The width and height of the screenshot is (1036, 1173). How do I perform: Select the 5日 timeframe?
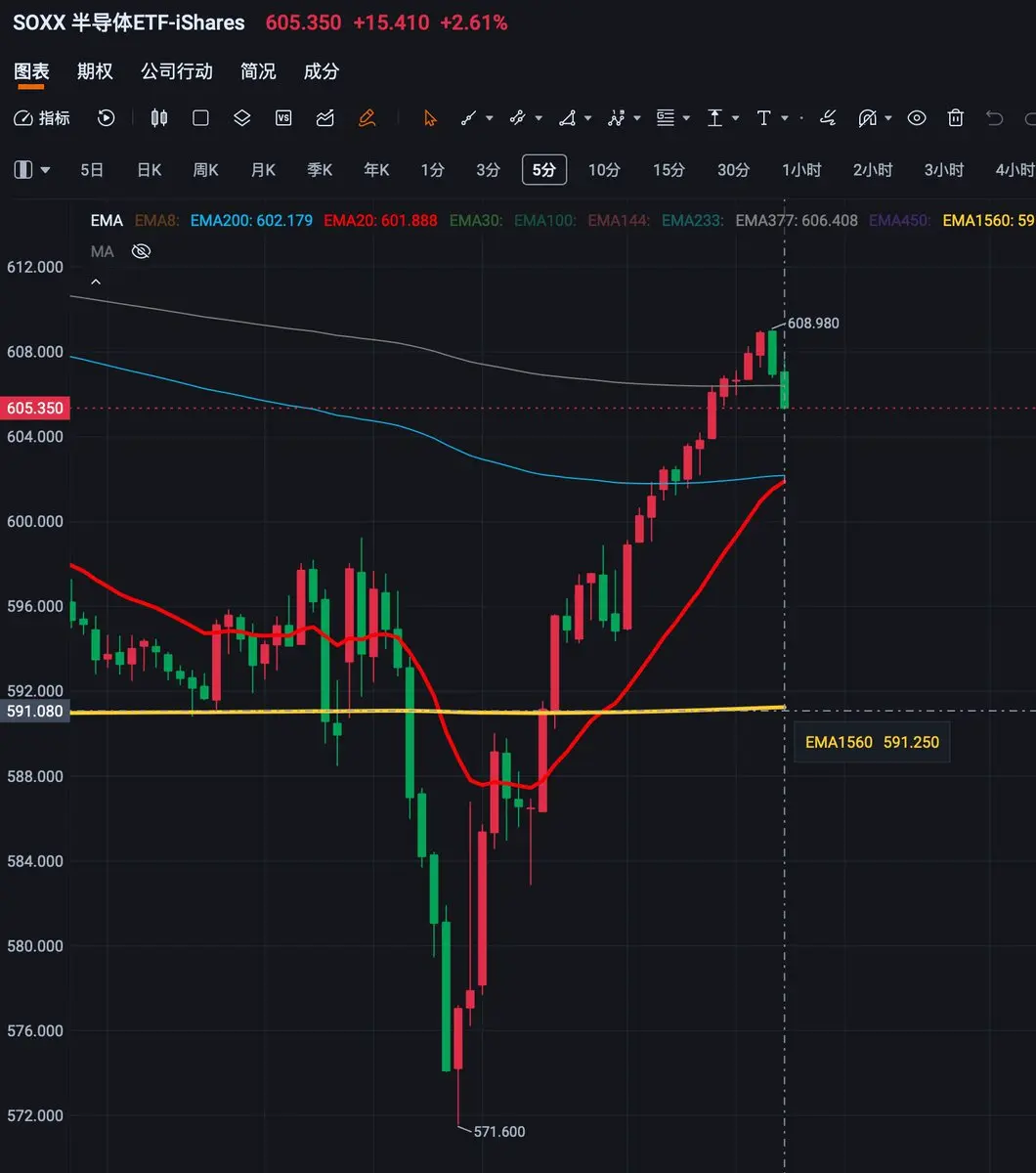click(92, 170)
